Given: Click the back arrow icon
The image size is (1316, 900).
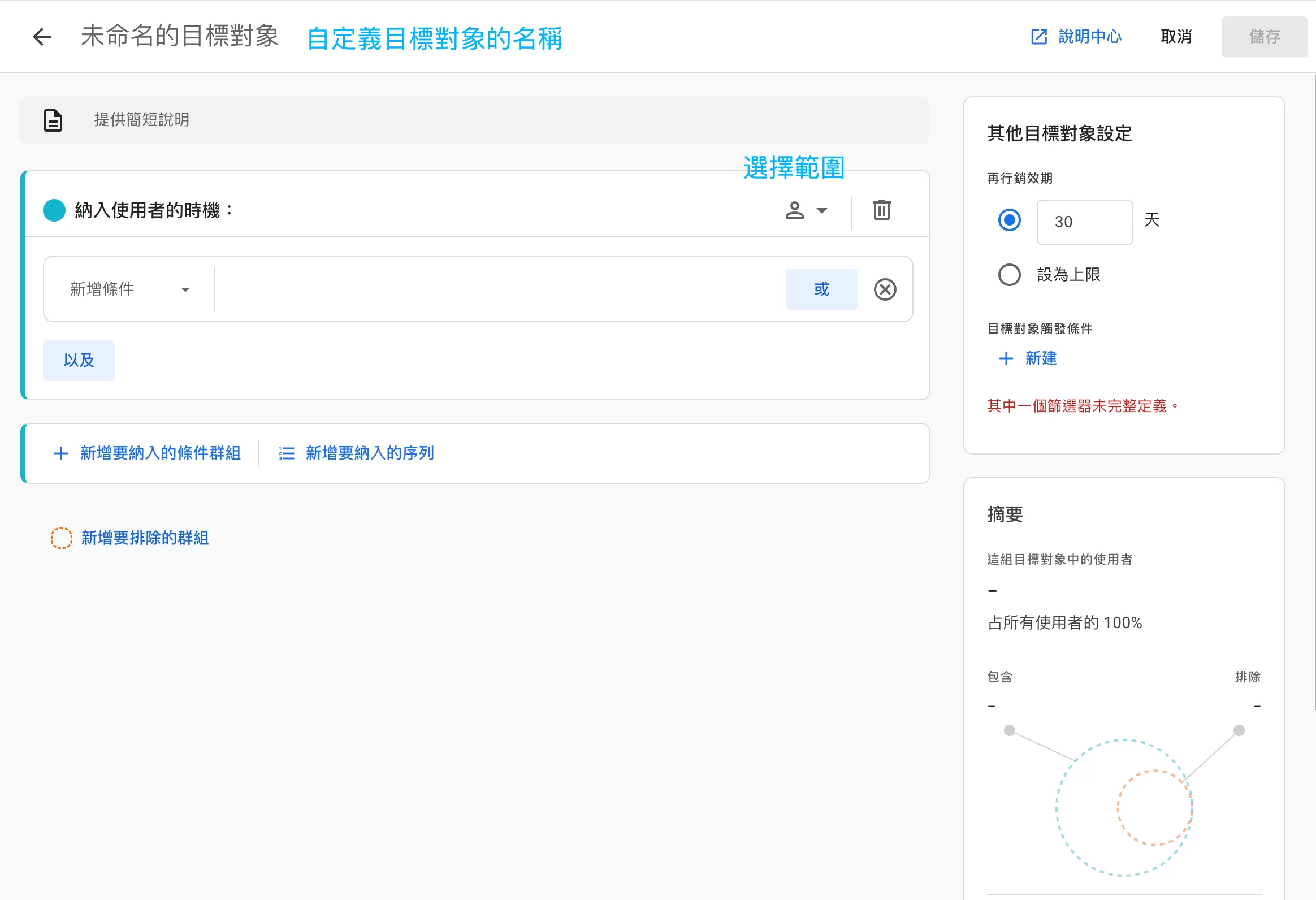Looking at the screenshot, I should point(42,37).
